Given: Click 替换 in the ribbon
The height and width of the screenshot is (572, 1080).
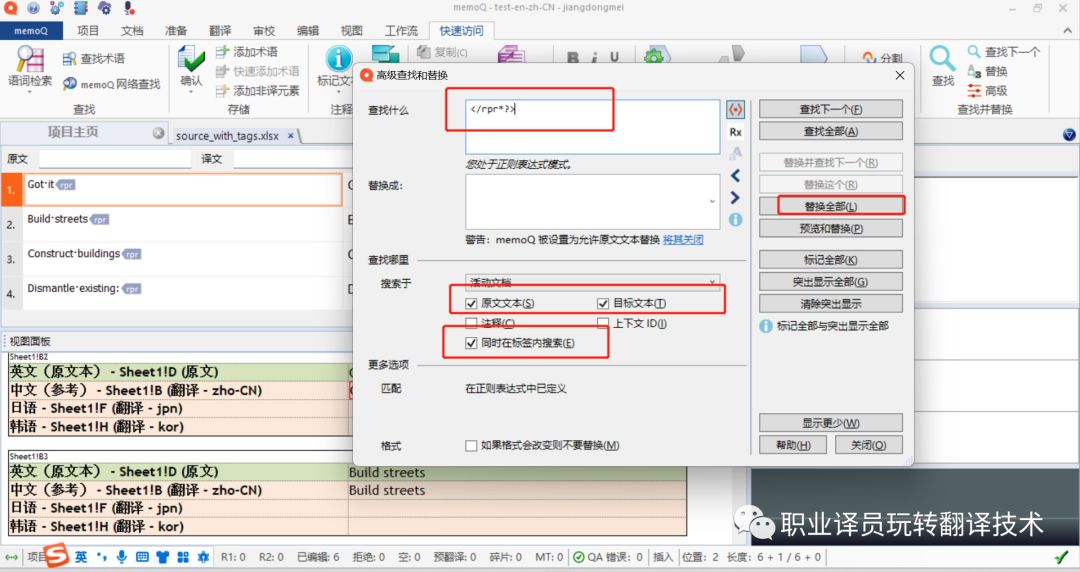Looking at the screenshot, I should pyautogui.click(x=988, y=71).
